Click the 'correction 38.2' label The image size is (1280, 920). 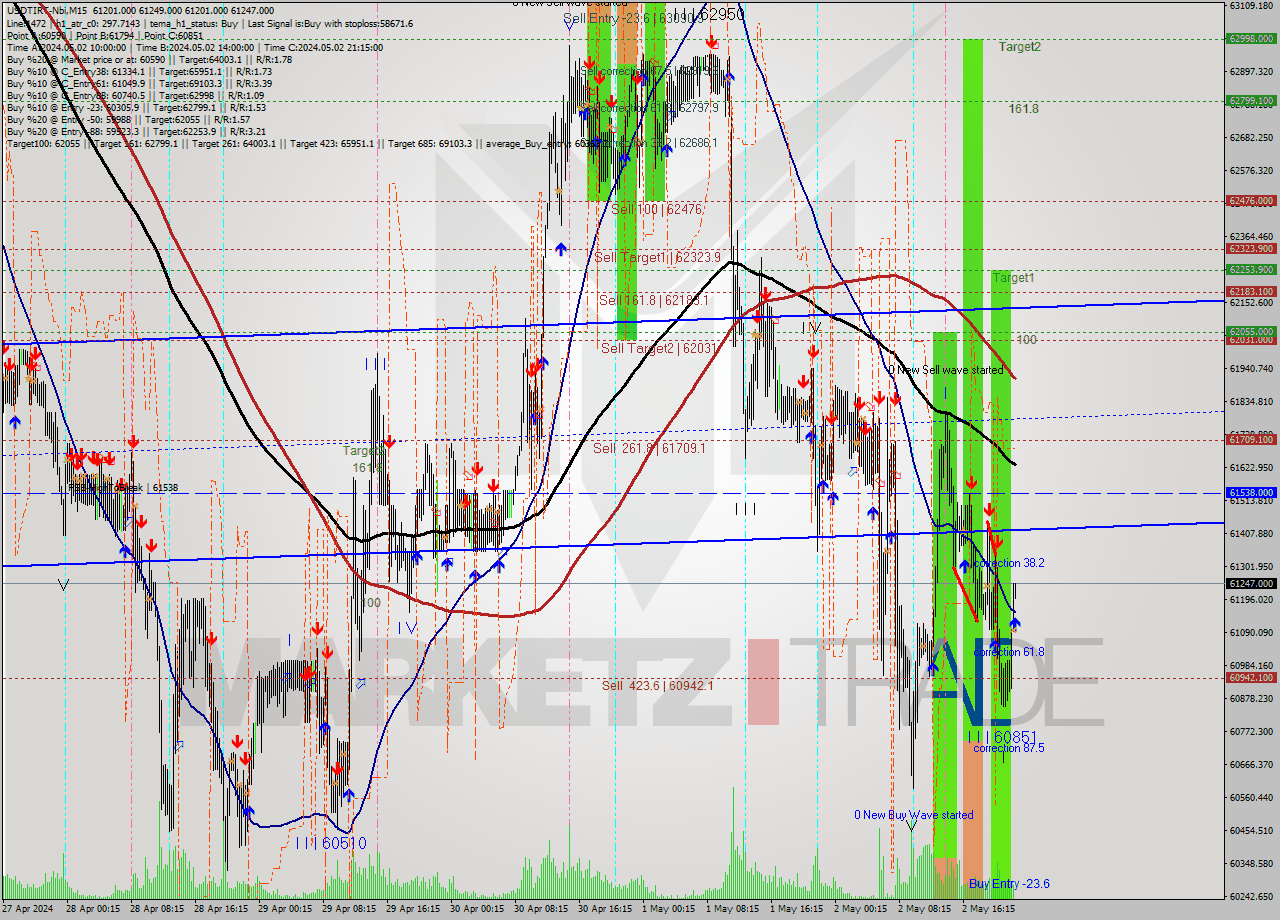[1009, 563]
